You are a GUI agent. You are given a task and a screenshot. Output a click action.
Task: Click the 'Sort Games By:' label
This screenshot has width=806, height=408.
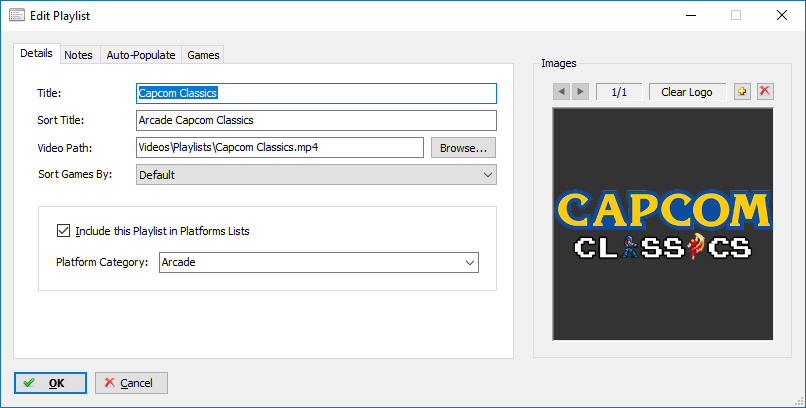[x=75, y=174]
